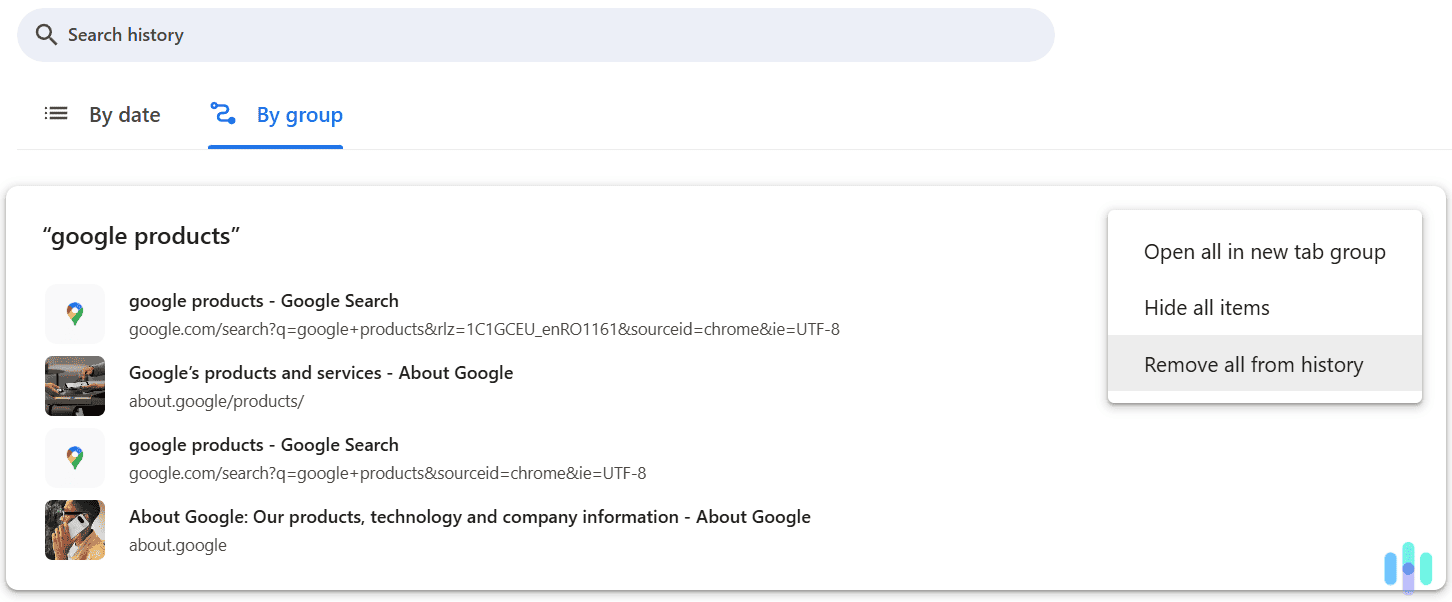Click the second google products search URL text
The width and height of the screenshot is (1452, 602).
tap(387, 472)
